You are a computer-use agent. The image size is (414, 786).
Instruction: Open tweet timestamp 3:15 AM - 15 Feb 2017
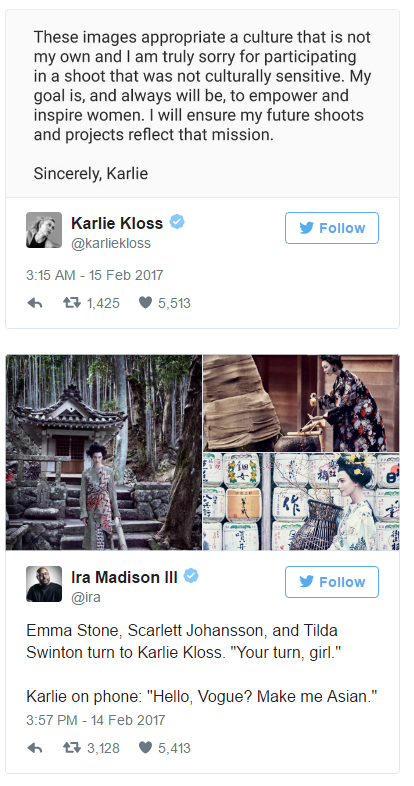[95, 275]
